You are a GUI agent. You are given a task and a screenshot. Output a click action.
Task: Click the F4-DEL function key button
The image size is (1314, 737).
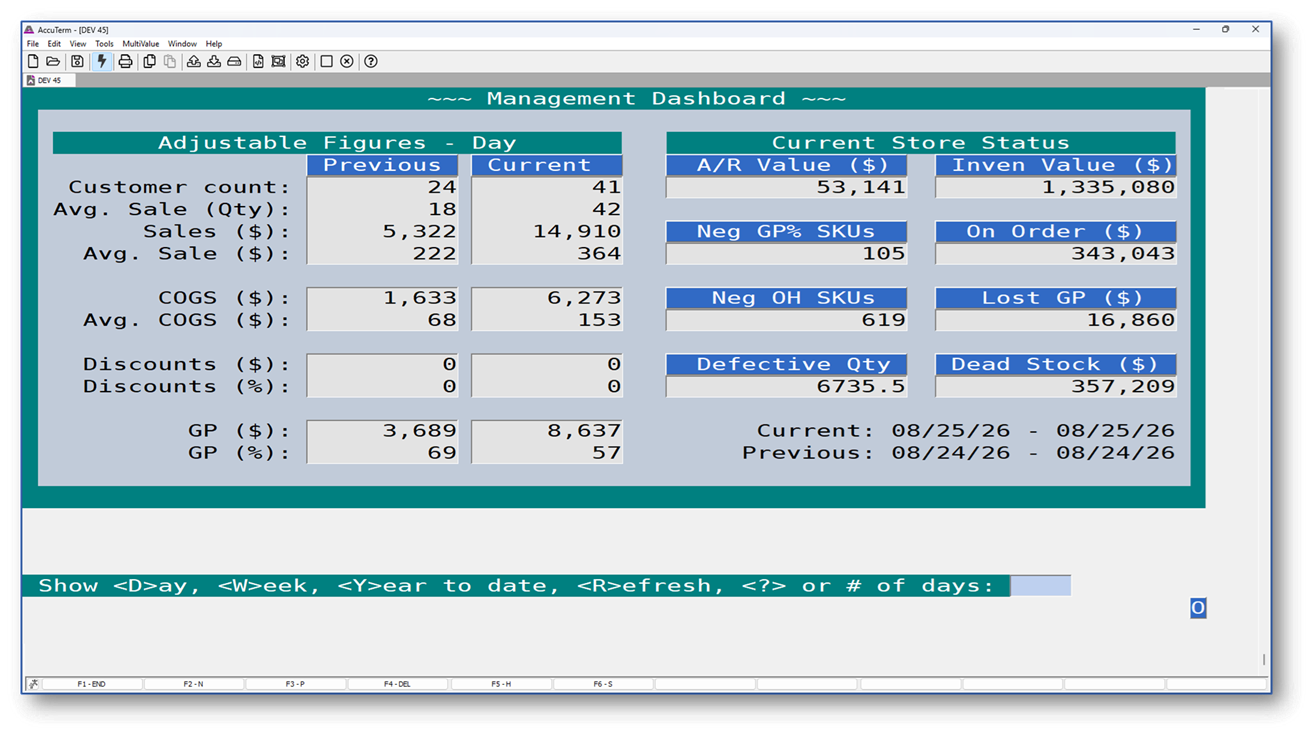coord(398,684)
